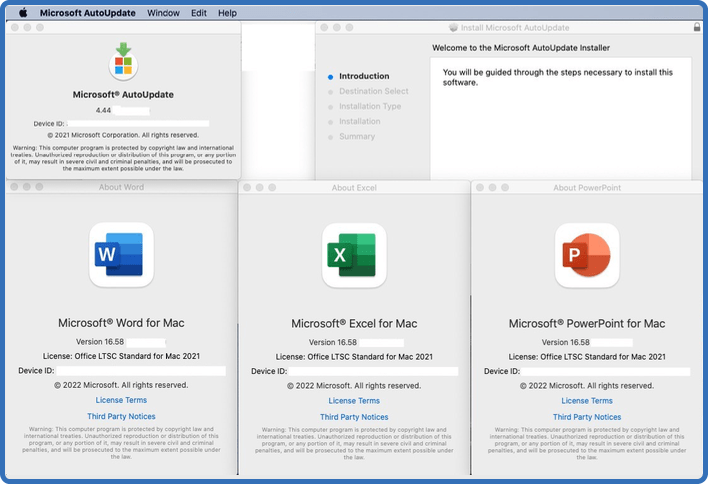This screenshot has height=484, width=708.
Task: Click 'Microsoft® AutoUpdate' heading
Action: (123, 94)
